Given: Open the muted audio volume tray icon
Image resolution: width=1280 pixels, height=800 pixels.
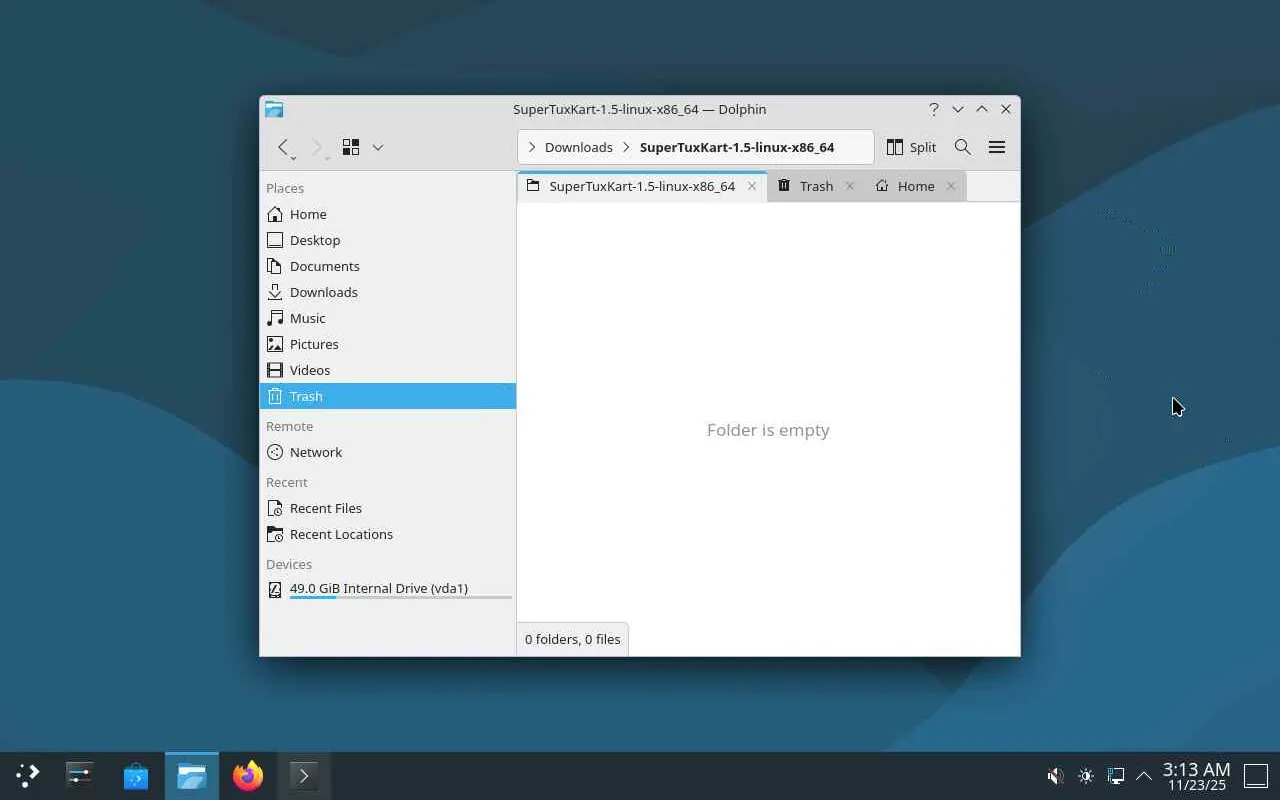Looking at the screenshot, I should click(1055, 776).
